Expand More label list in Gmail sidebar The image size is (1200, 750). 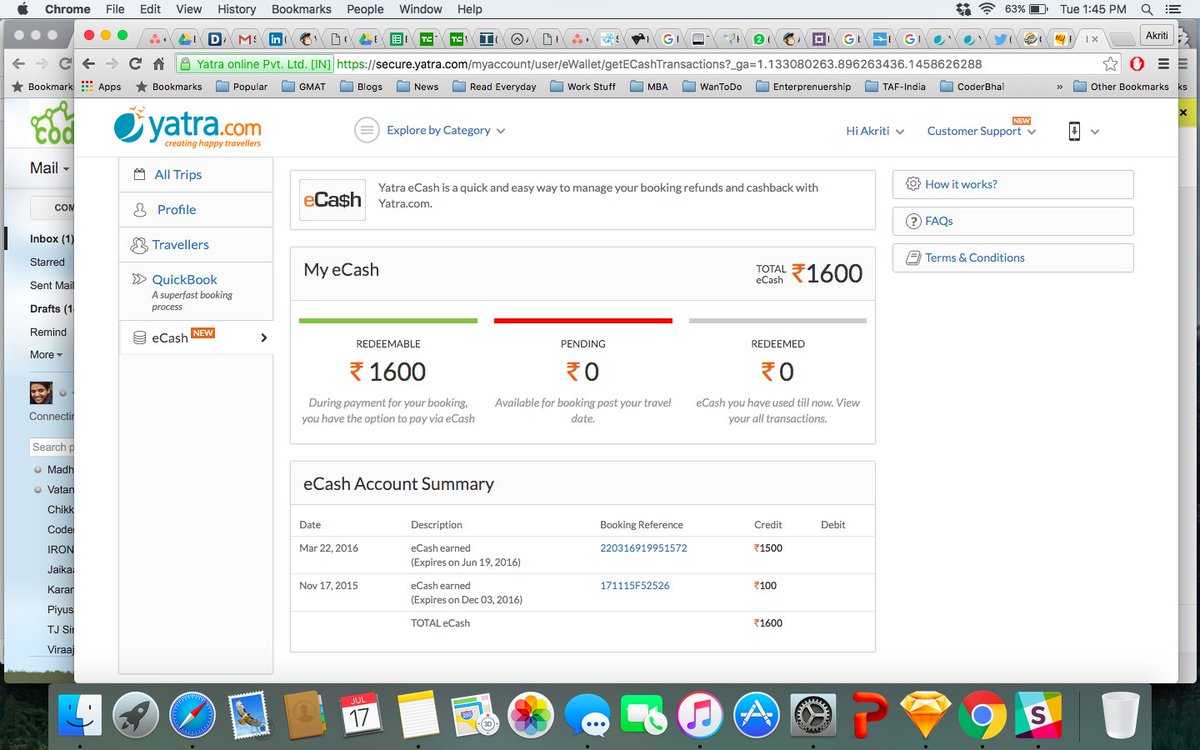click(46, 354)
